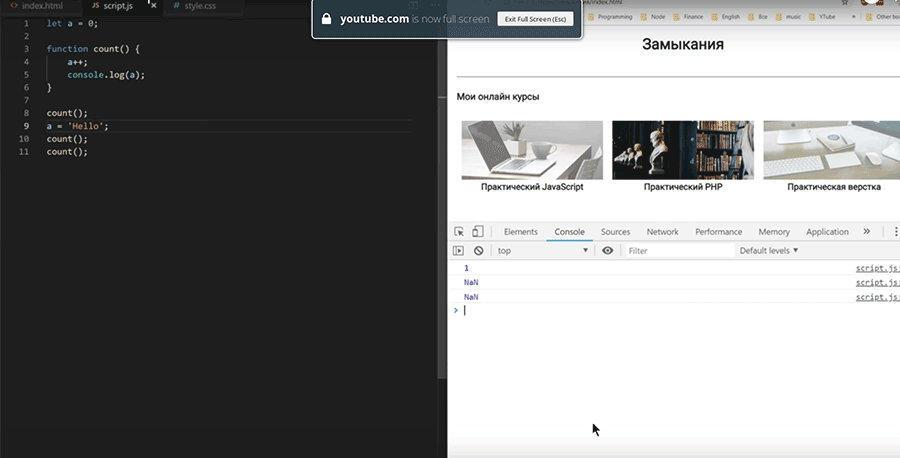
Task: Open script.js link beside output 1
Action: [x=878, y=268]
